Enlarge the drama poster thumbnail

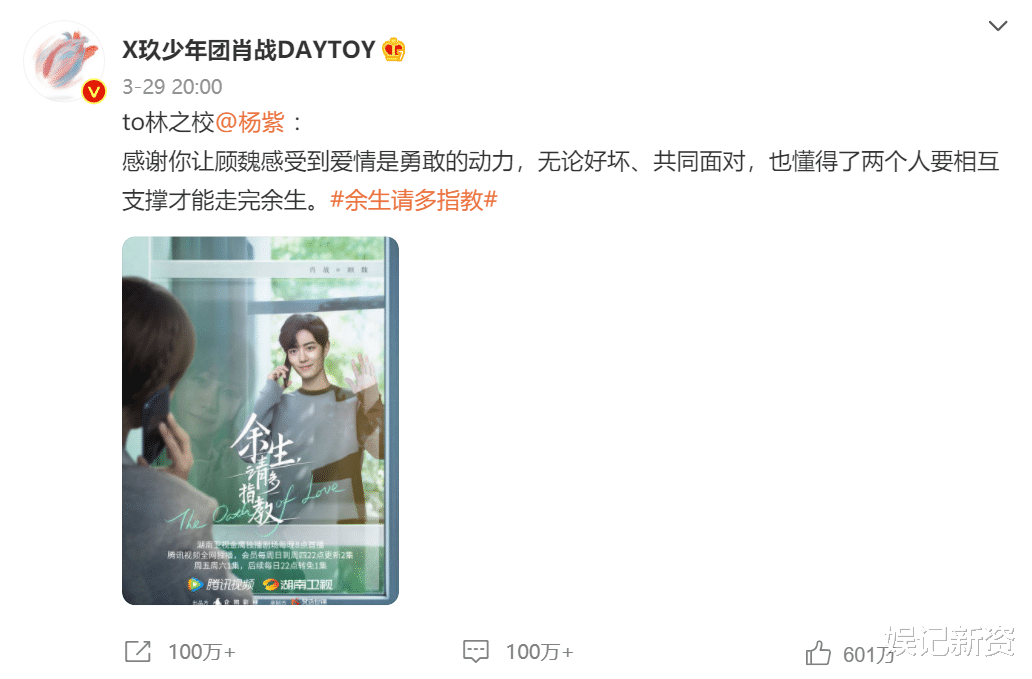pyautogui.click(x=261, y=420)
